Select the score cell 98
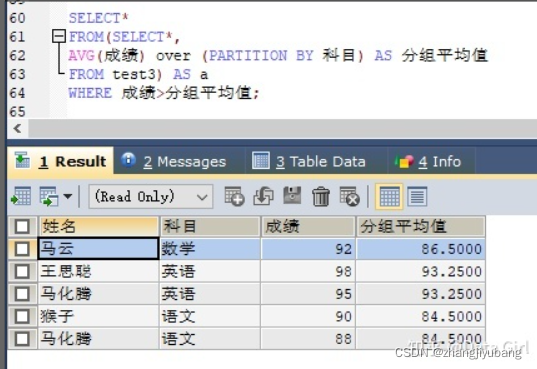The height and width of the screenshot is (369, 537). 308,271
